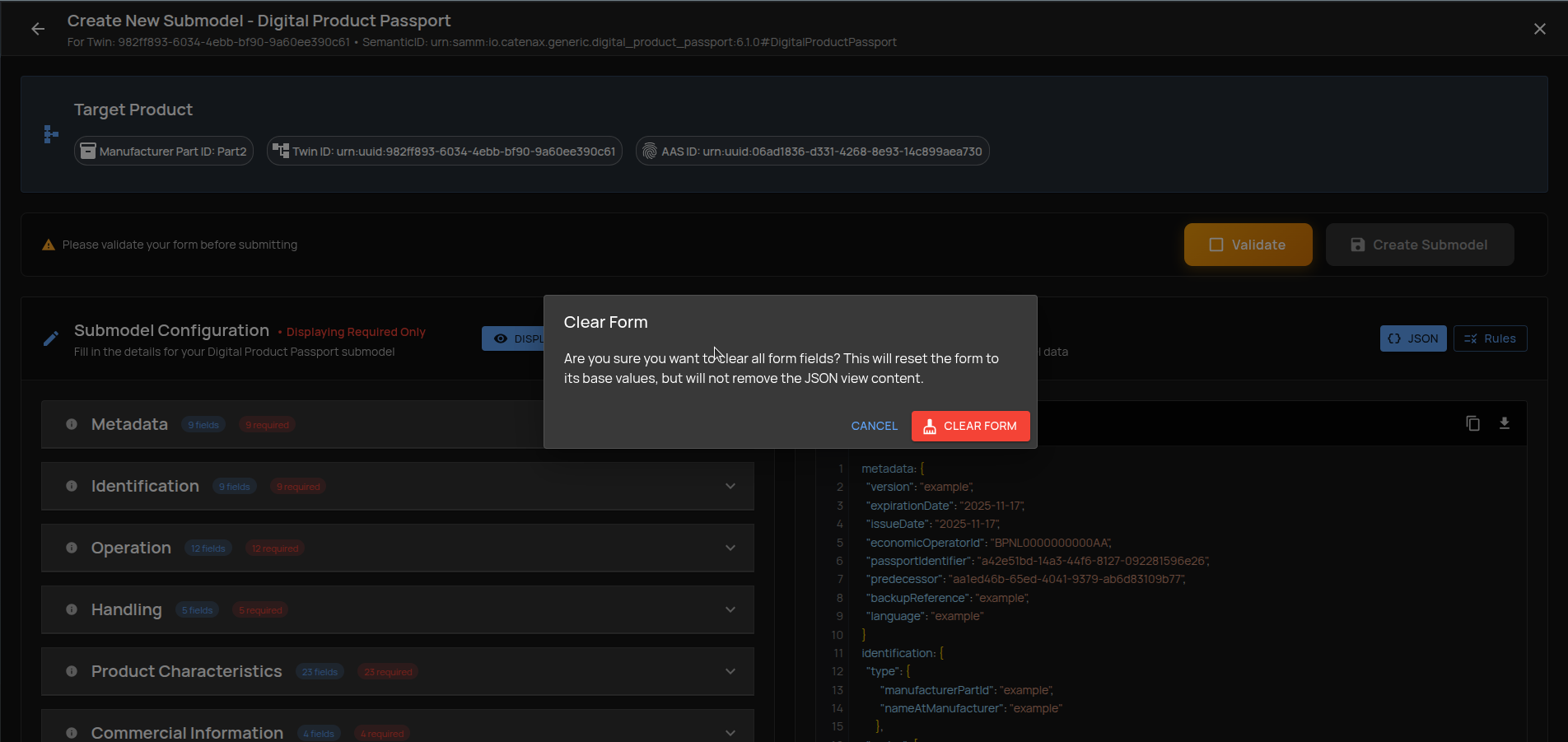Click the Metadata section info icon
This screenshot has width=1568, height=742.
72,424
